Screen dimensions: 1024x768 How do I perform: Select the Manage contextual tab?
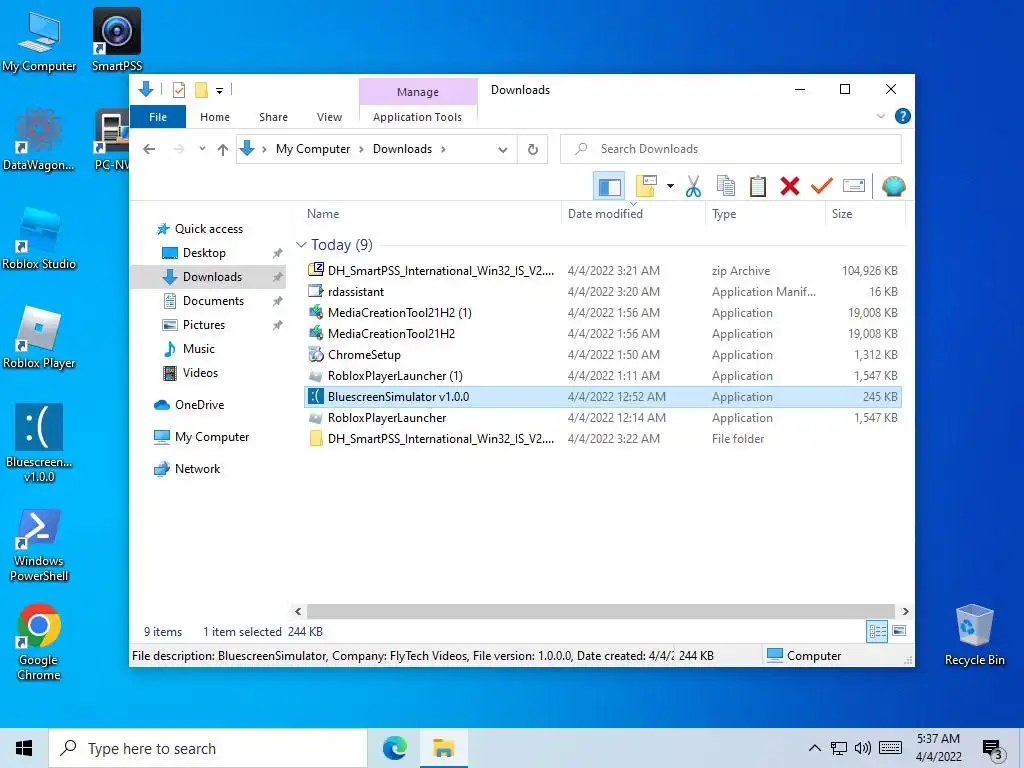[418, 92]
